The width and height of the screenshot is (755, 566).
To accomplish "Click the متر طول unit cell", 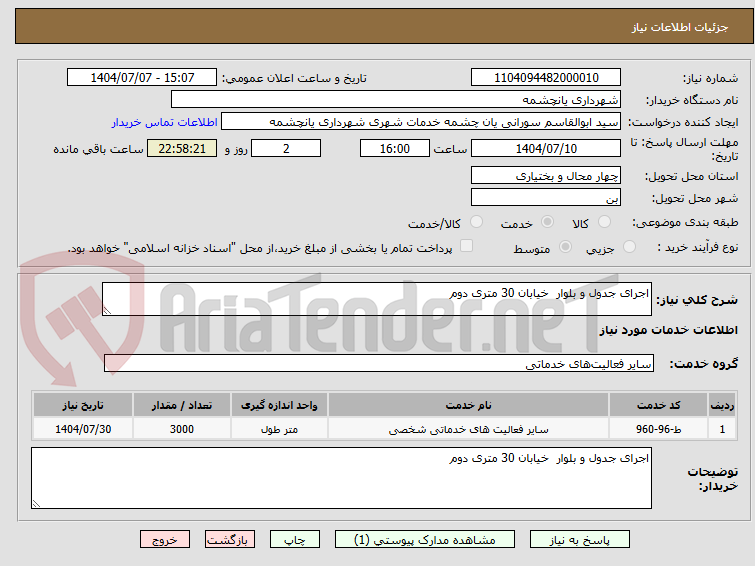I will point(279,429).
